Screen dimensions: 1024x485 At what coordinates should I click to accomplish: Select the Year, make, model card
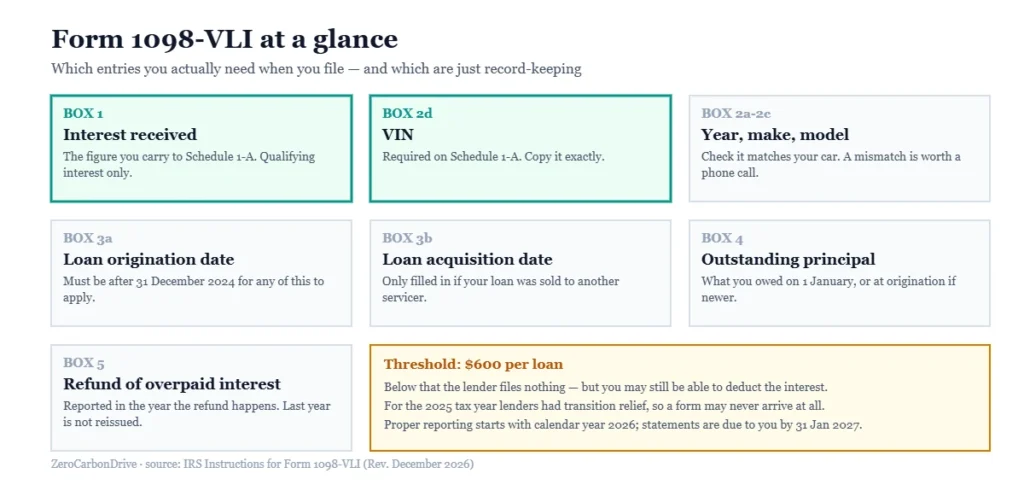click(840, 148)
